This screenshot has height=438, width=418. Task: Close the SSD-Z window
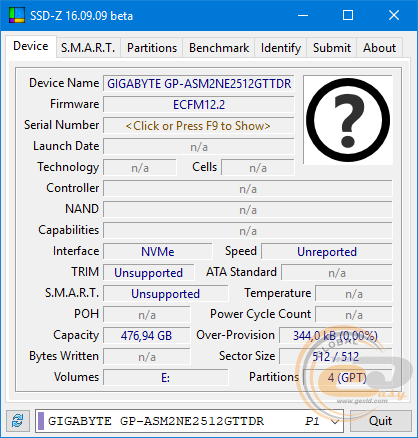point(394,15)
